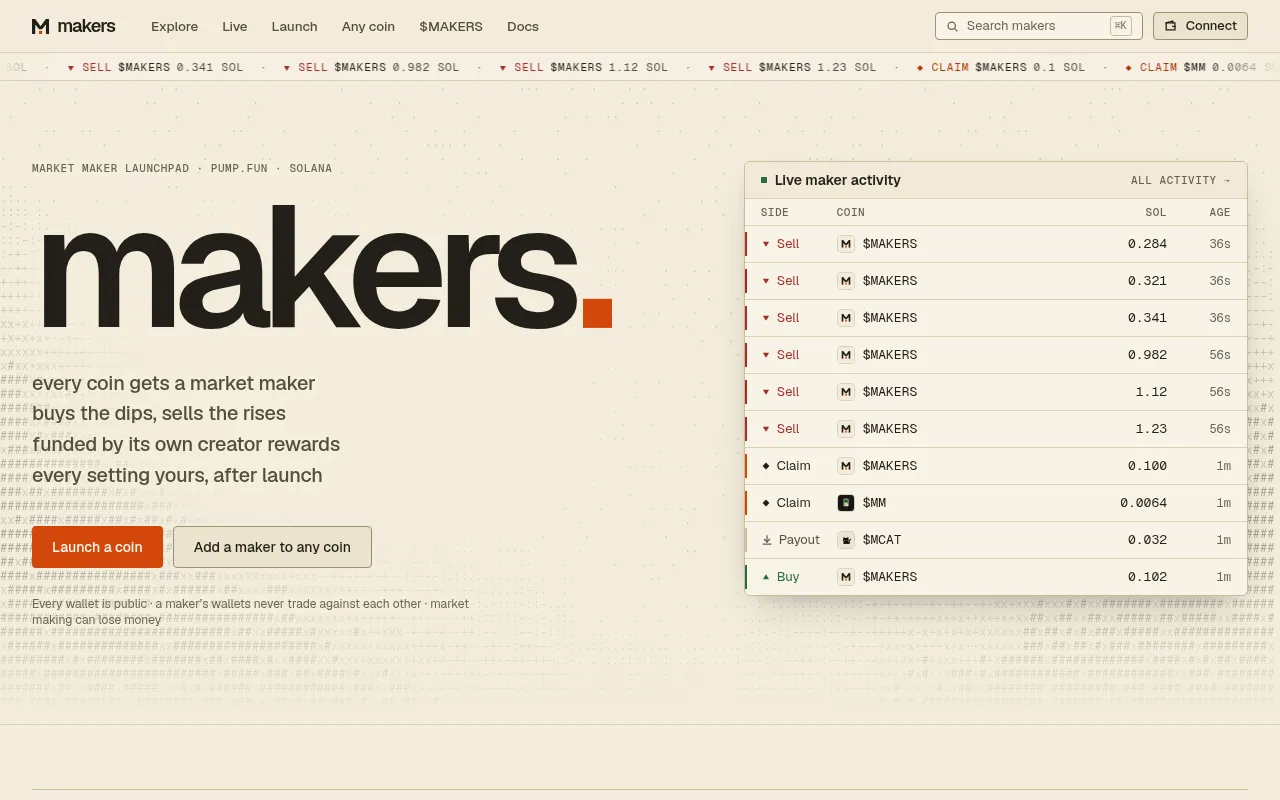Click ticker item SELL $MAKERS 0.341 SOL

155,67
